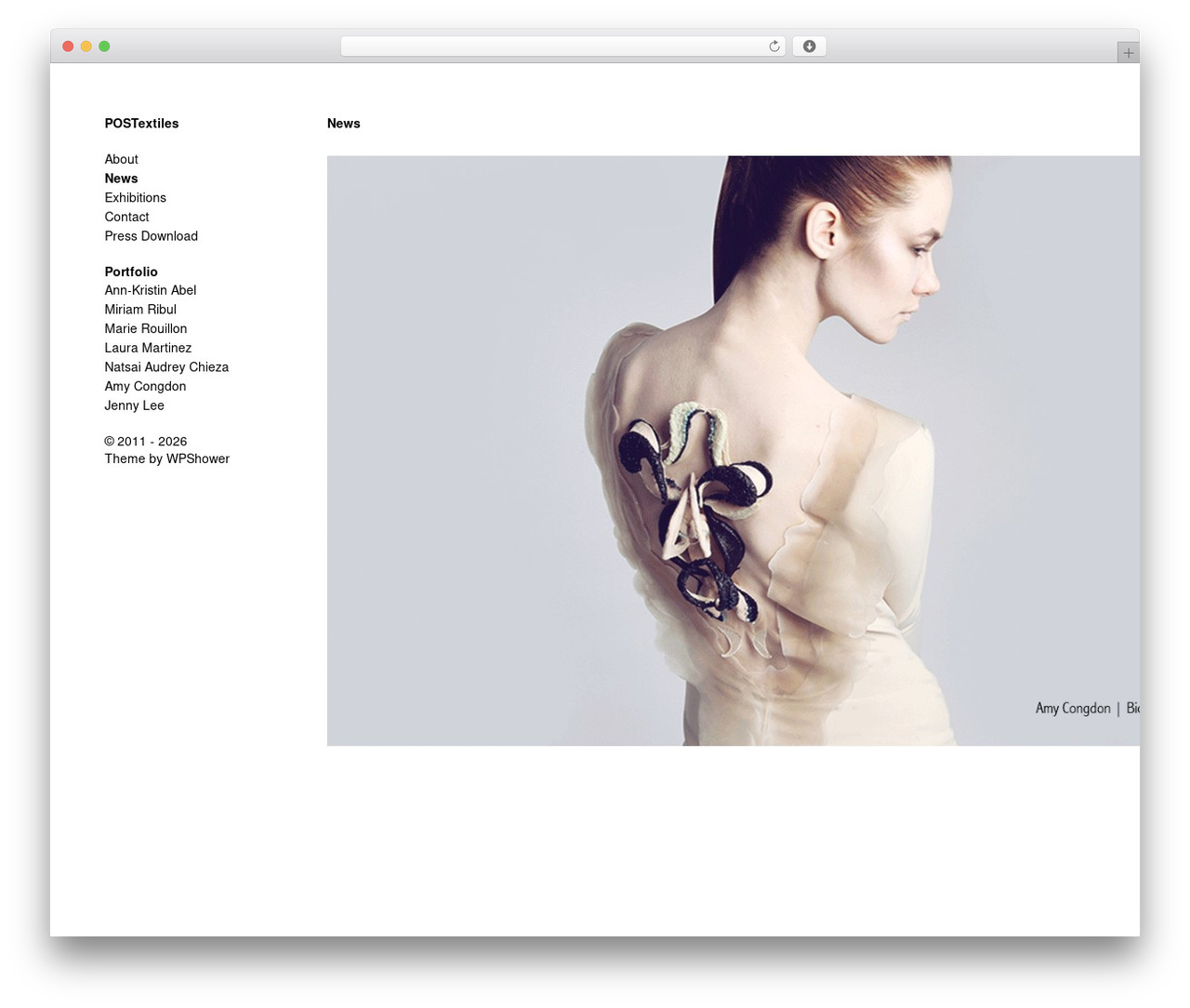Click the © 2011 - 2026 copyright text
This screenshot has width=1190, height=1008.
click(x=145, y=442)
